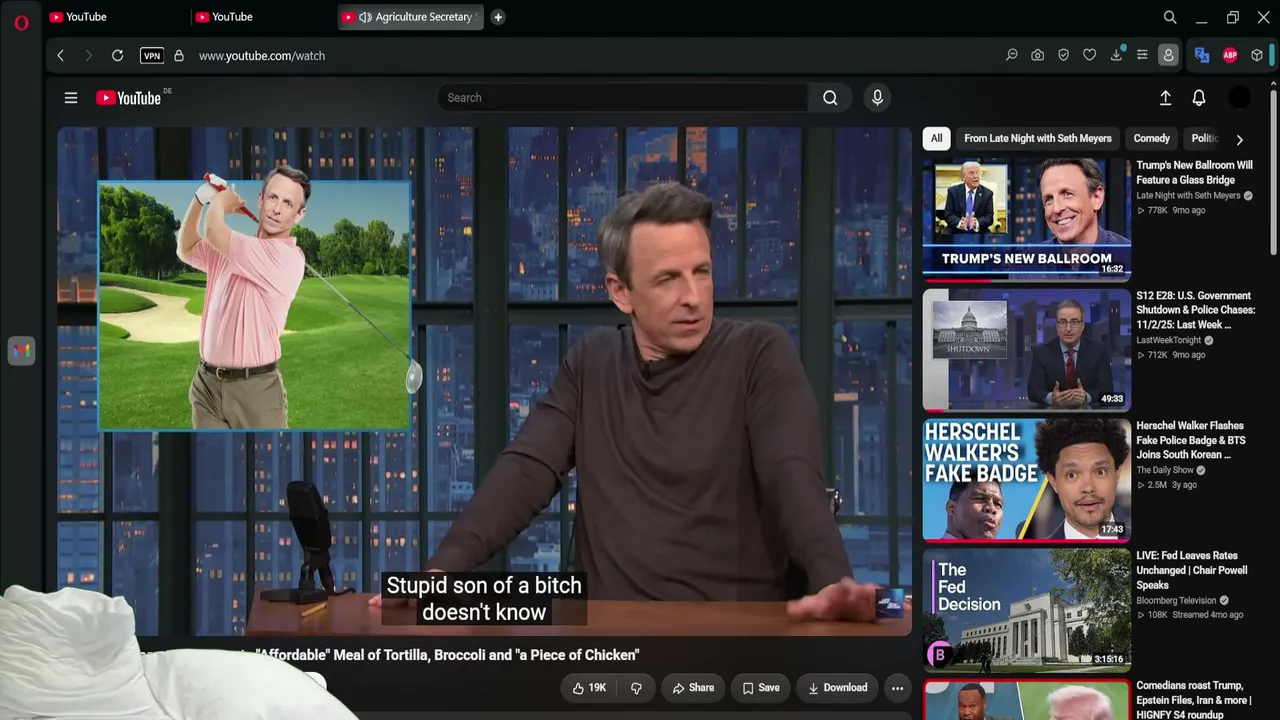Reload the current YouTube page
The width and height of the screenshot is (1280, 720).
pyautogui.click(x=117, y=56)
